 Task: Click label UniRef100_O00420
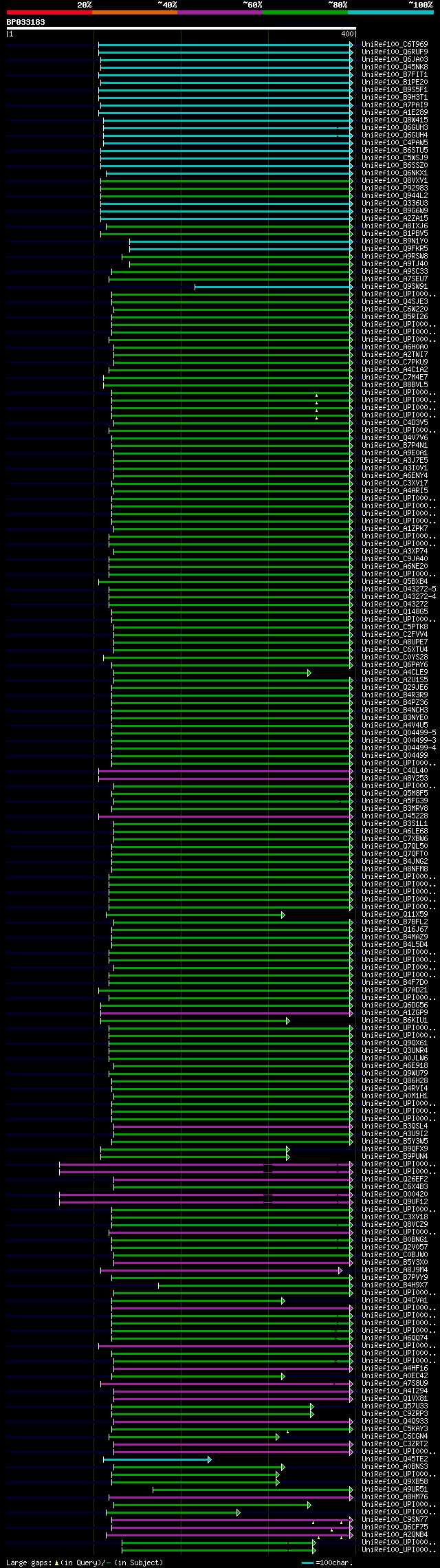[395, 1194]
